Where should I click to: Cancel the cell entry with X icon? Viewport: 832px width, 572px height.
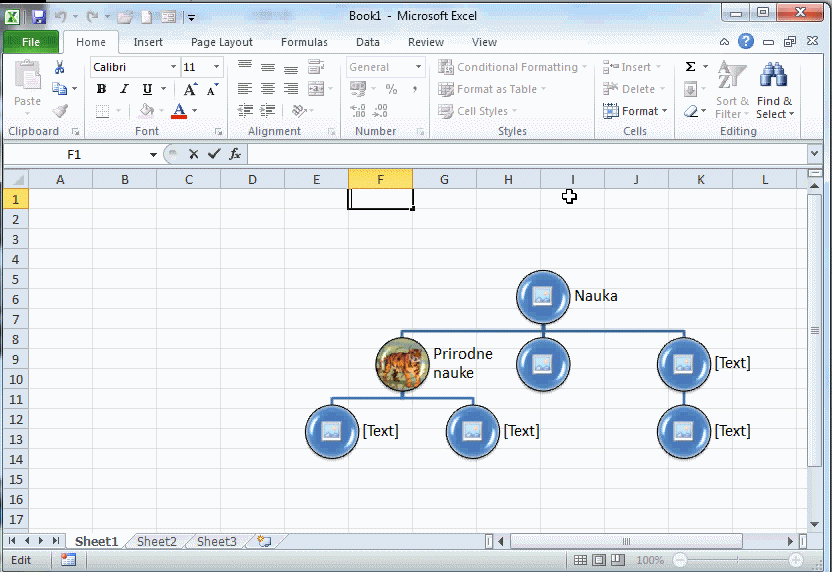(194, 154)
